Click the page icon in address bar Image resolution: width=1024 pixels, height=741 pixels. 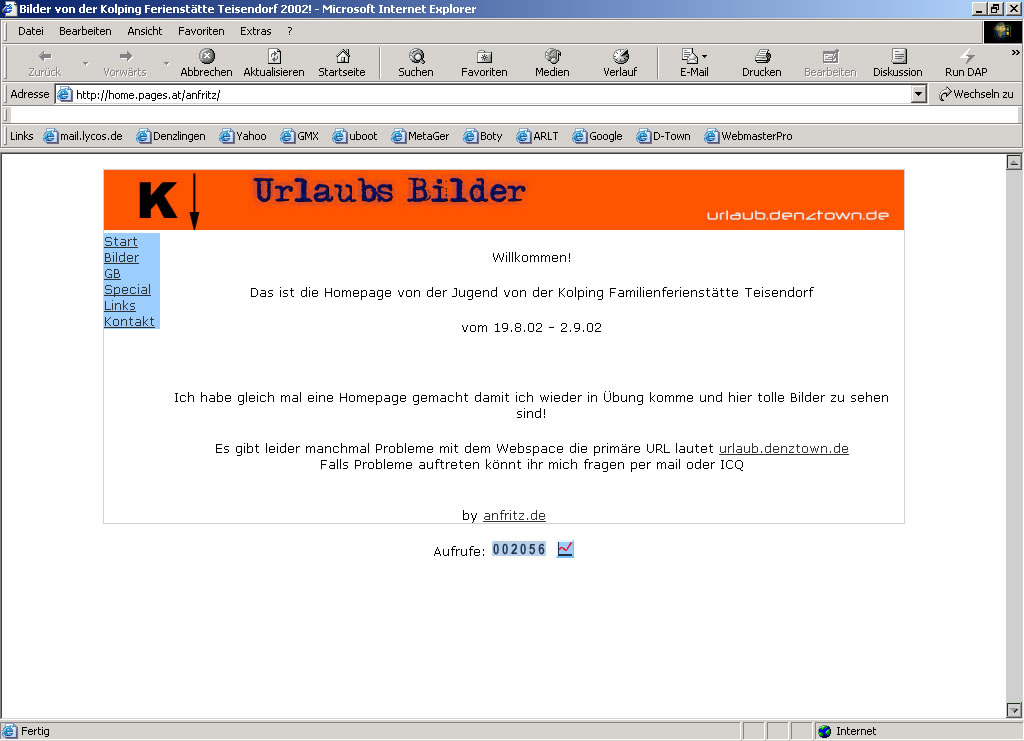tap(64, 95)
